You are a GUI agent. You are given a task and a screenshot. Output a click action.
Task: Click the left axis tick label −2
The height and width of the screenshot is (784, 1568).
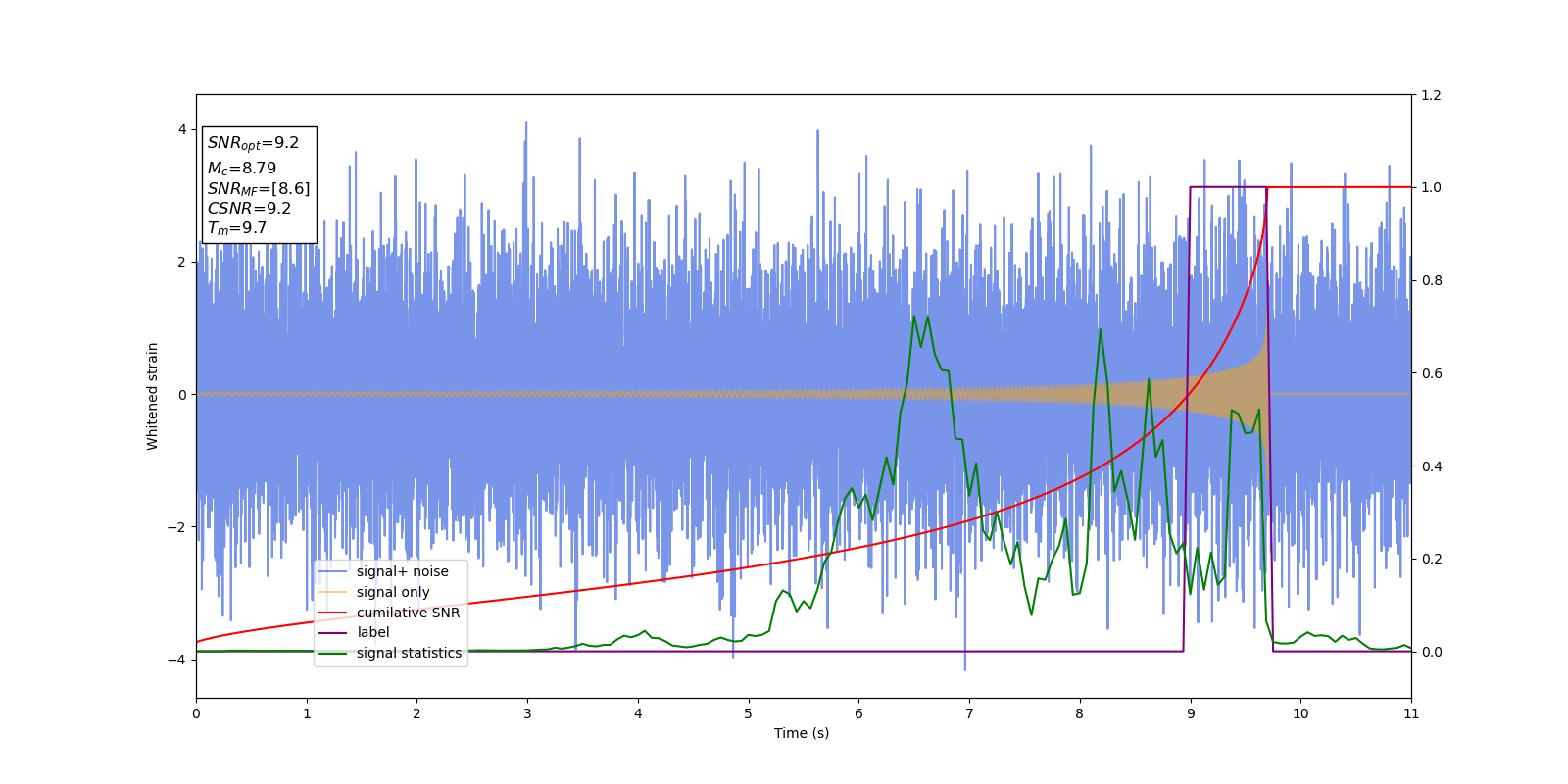(176, 527)
